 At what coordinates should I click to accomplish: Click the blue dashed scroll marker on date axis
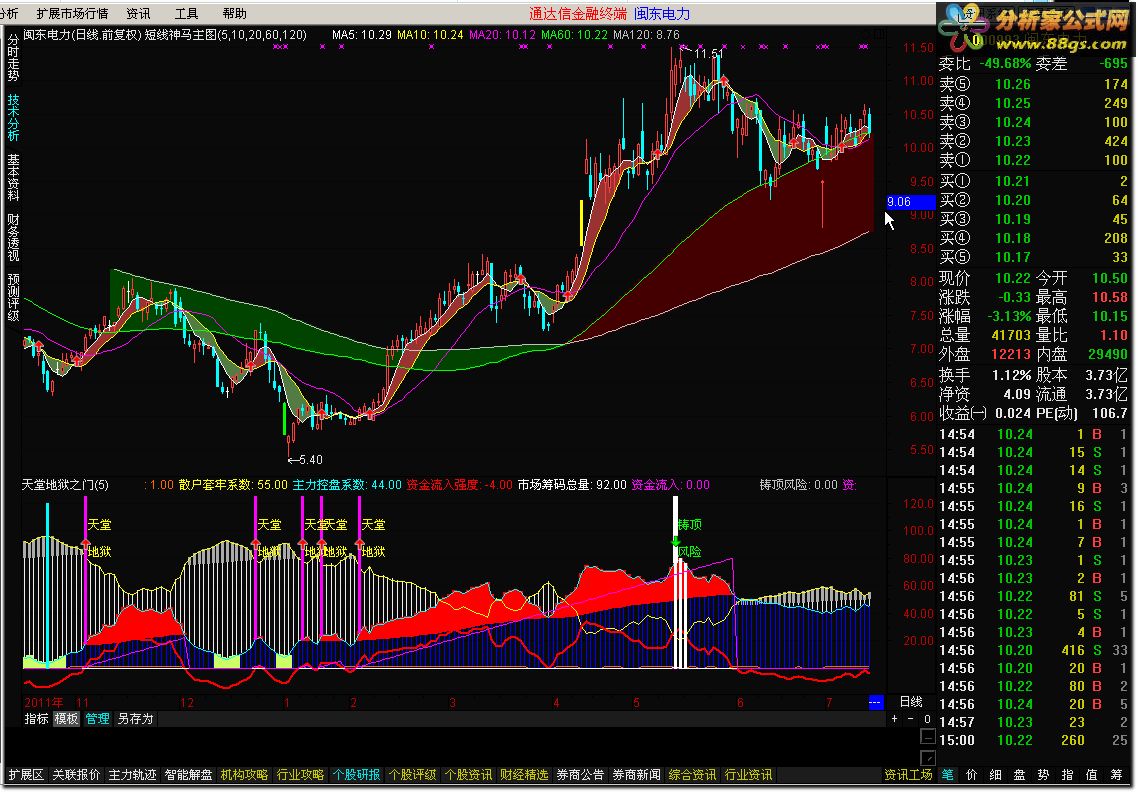pyautogui.click(x=875, y=702)
